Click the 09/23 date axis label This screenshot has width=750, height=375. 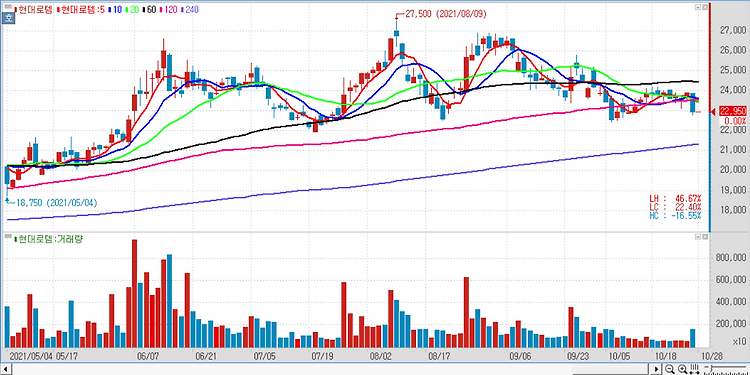point(578,357)
